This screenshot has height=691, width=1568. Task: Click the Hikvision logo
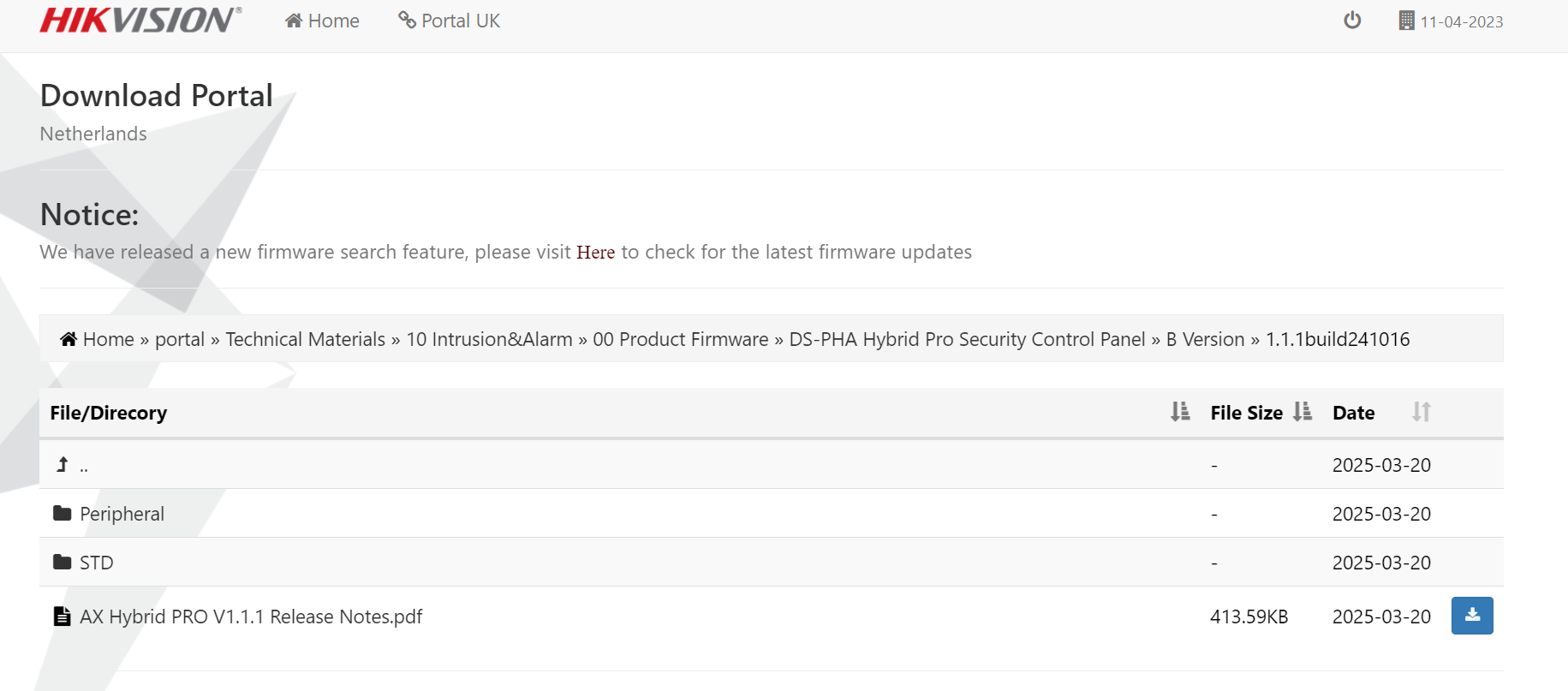pyautogui.click(x=140, y=21)
